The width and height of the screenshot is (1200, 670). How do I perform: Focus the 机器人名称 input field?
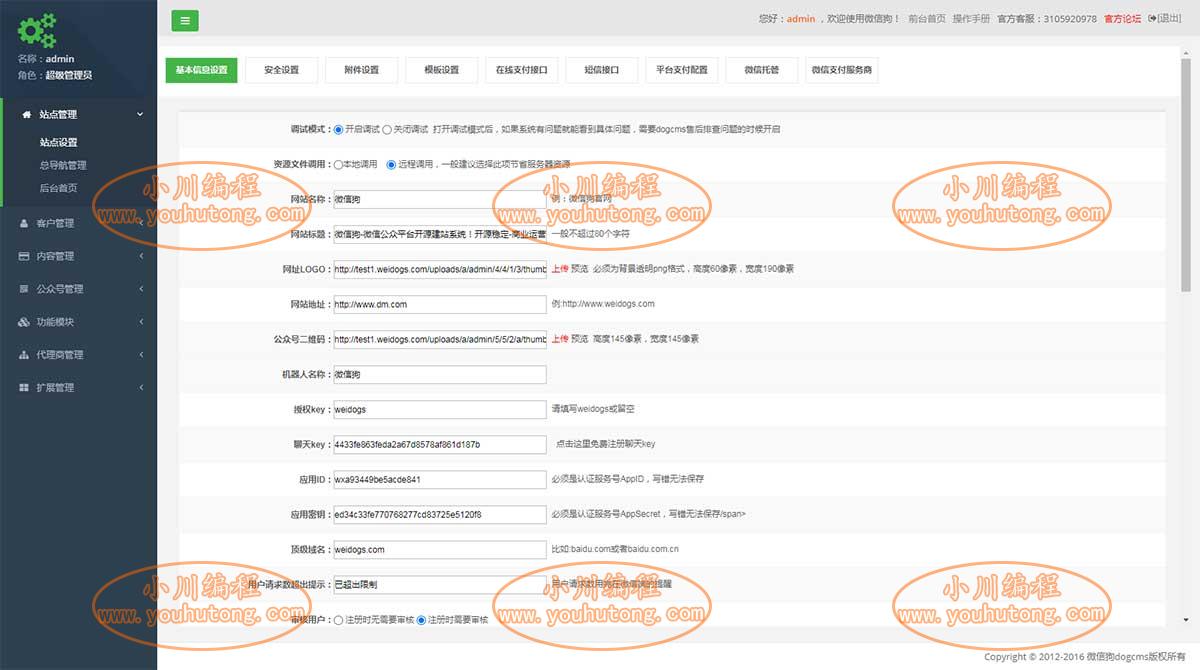(439, 374)
